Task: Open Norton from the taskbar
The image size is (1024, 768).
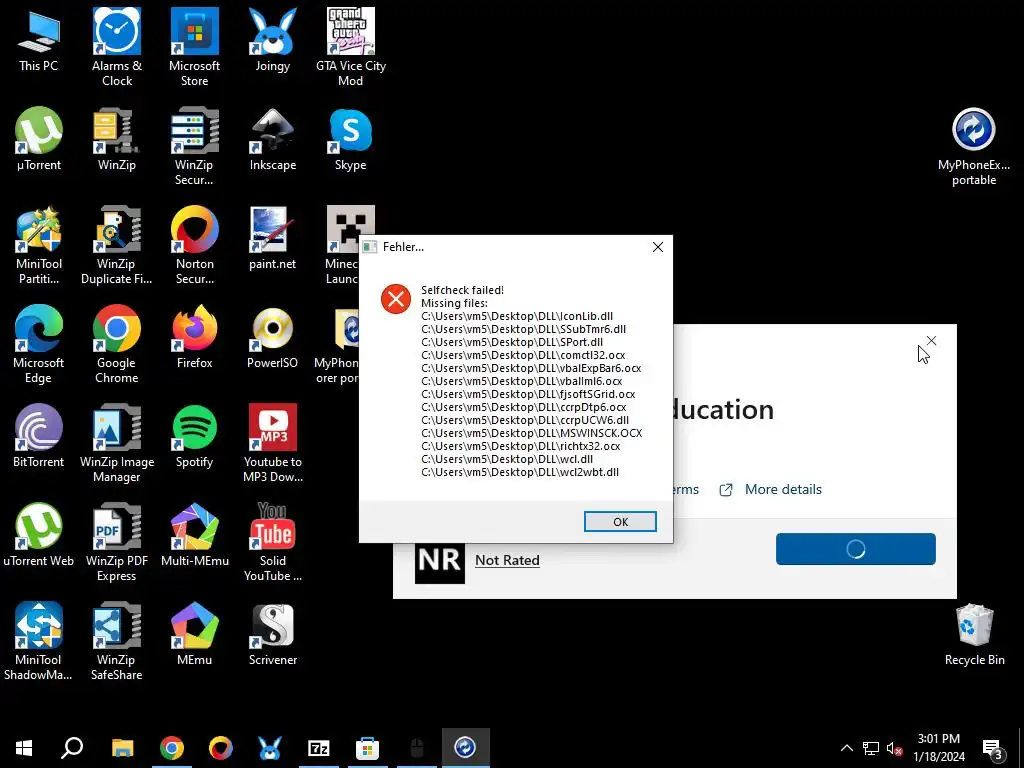Action: point(221,748)
